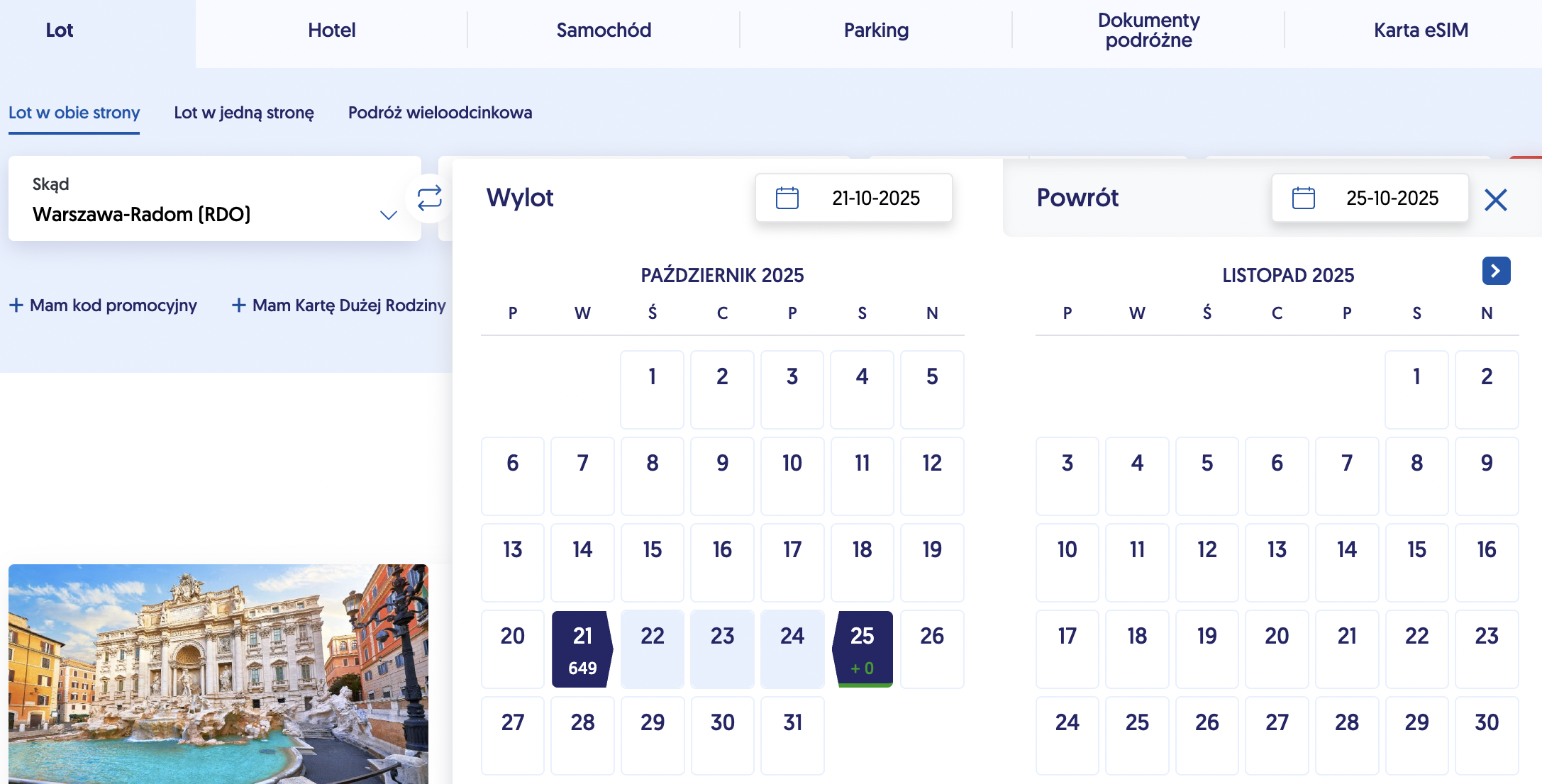Click the calendar icon in Powrót date field

(1303, 198)
